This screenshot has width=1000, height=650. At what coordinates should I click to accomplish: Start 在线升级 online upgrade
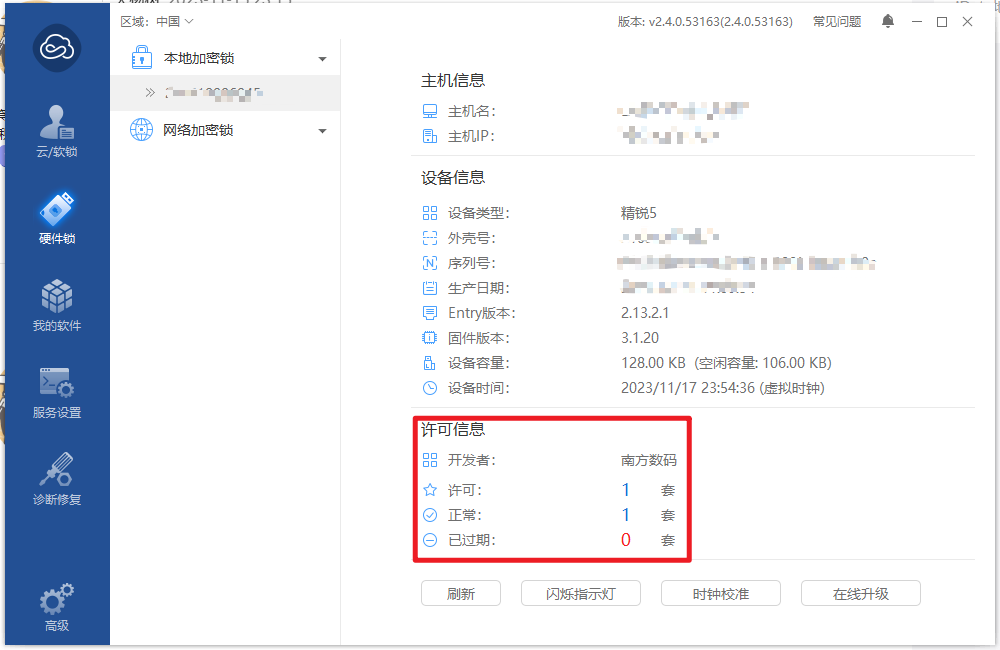tap(860, 593)
